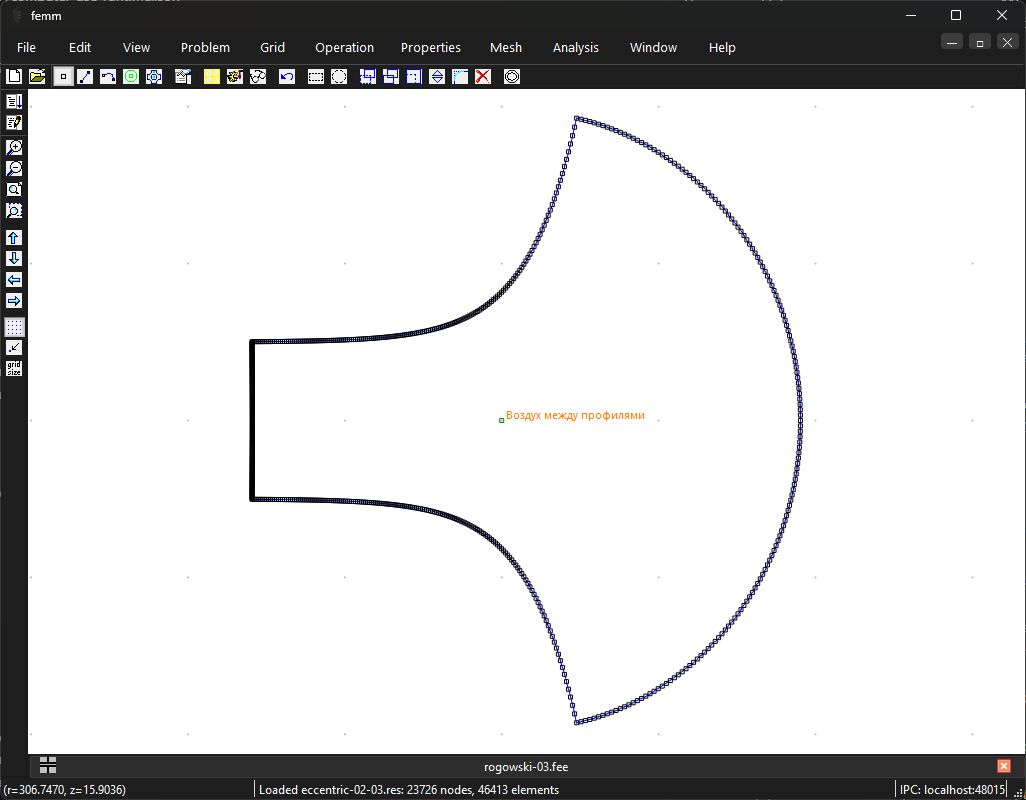Open the Problem menu
Screen dimensions: 1026x800
pyautogui.click(x=205, y=48)
